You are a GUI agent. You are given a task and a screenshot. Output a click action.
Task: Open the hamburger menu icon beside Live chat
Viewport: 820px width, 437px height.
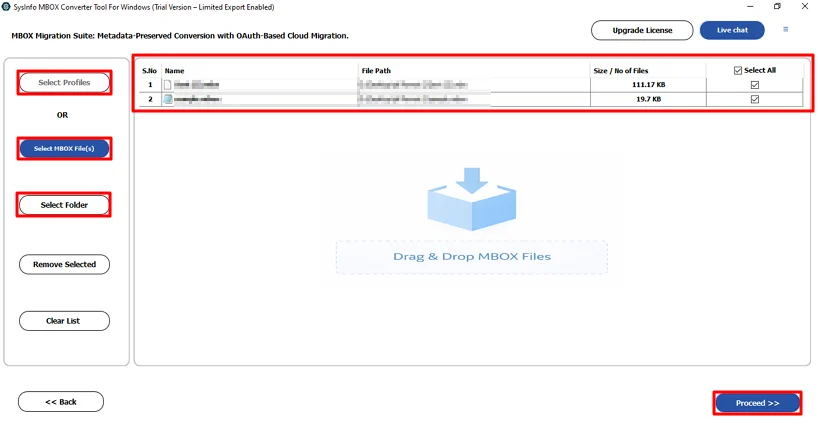[785, 29]
